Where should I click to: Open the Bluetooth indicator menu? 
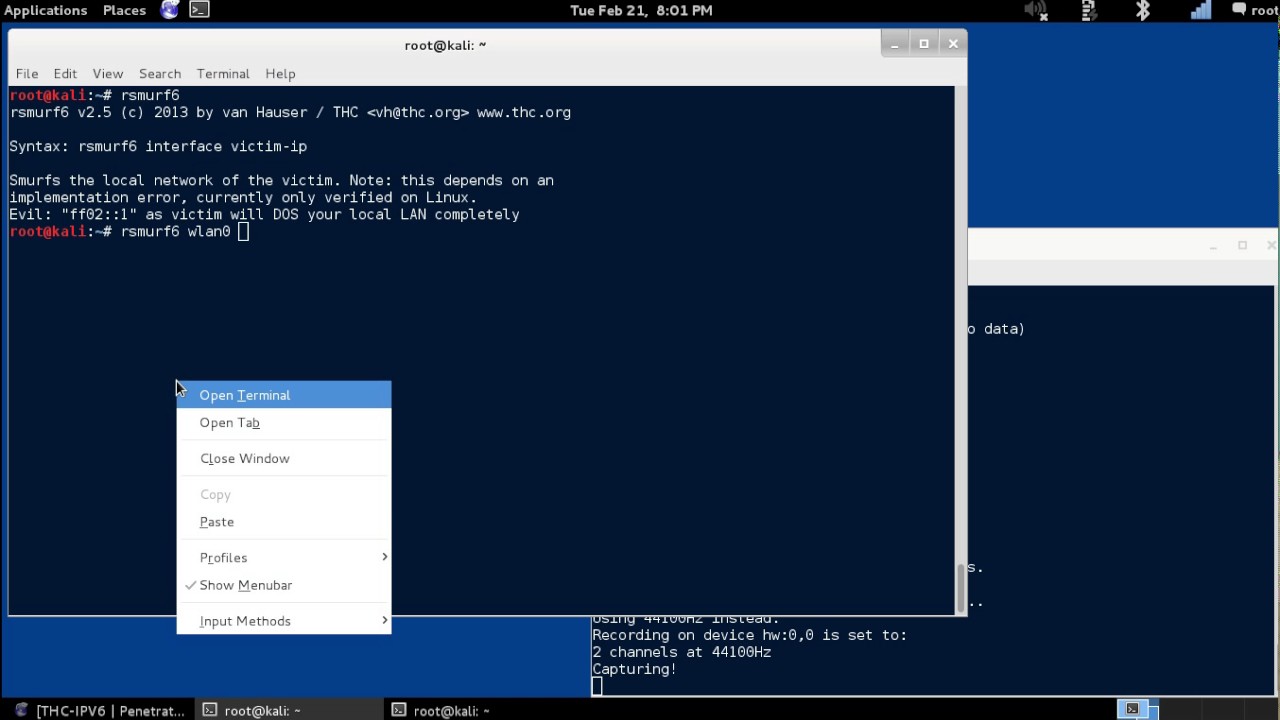pos(1142,10)
